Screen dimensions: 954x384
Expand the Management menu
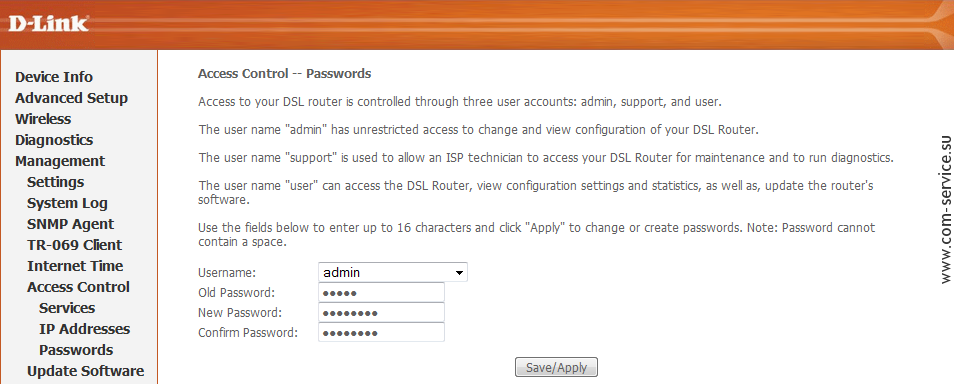click(60, 161)
